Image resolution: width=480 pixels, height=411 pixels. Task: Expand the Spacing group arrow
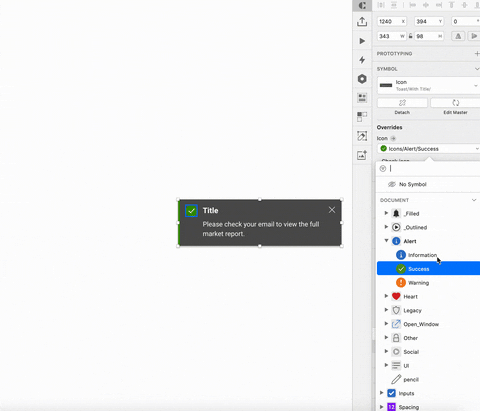point(381,407)
